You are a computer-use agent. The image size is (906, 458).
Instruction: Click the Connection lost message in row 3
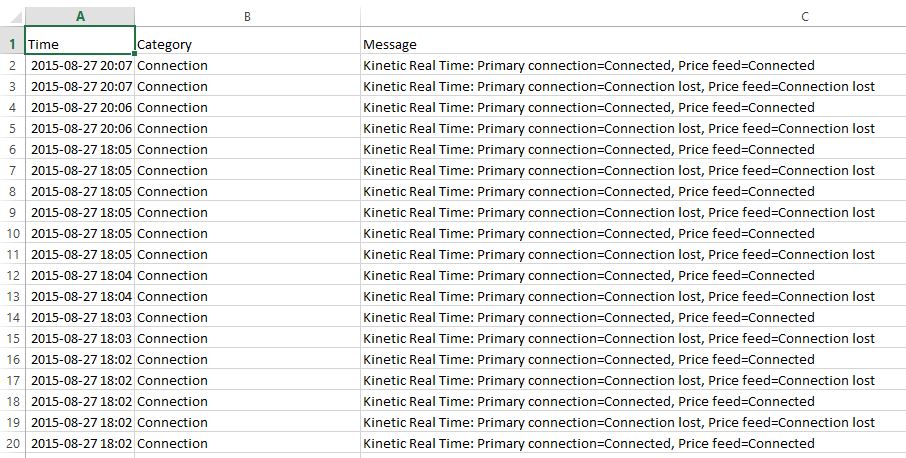[x=619, y=86]
